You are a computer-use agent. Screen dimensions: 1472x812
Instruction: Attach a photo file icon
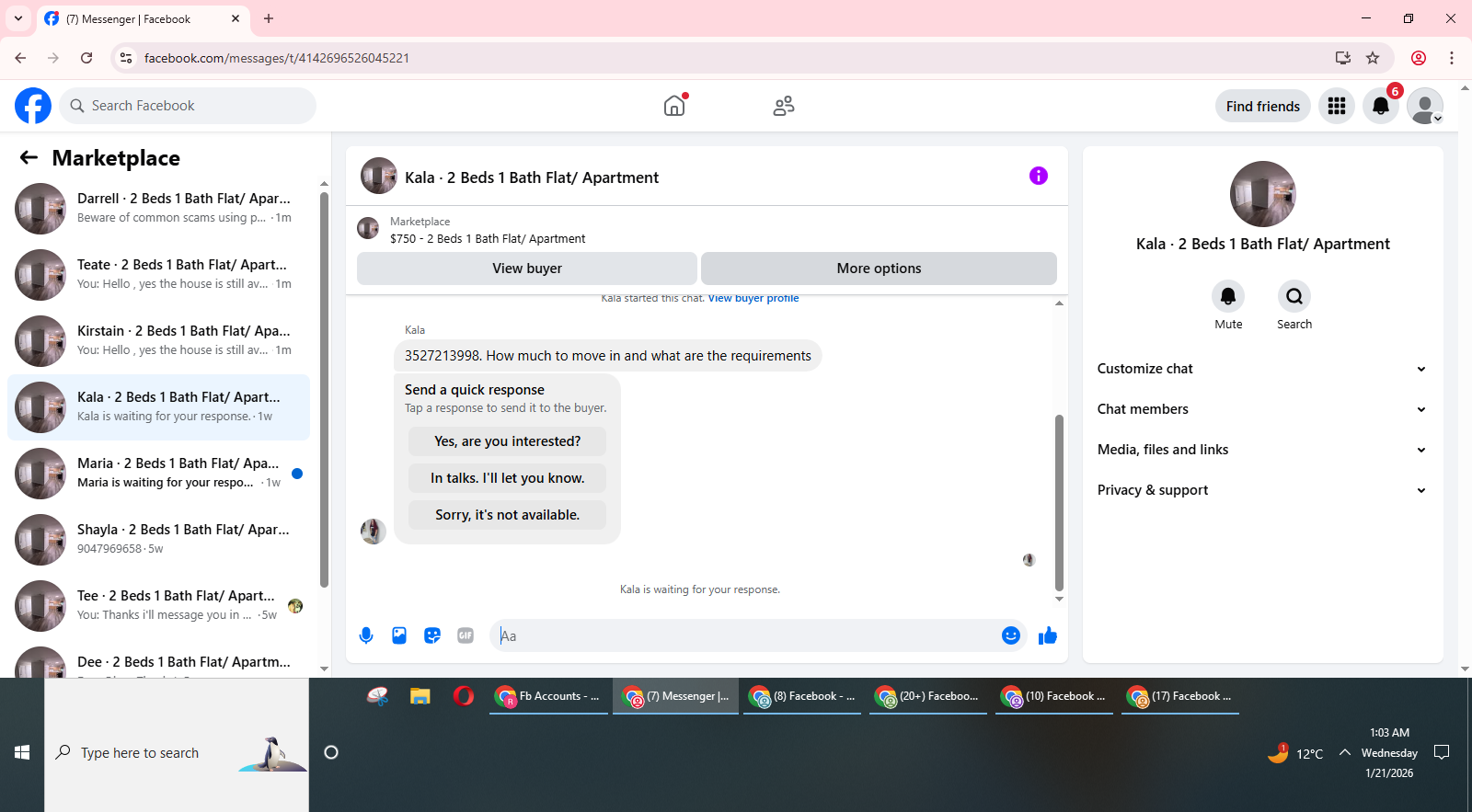[399, 635]
